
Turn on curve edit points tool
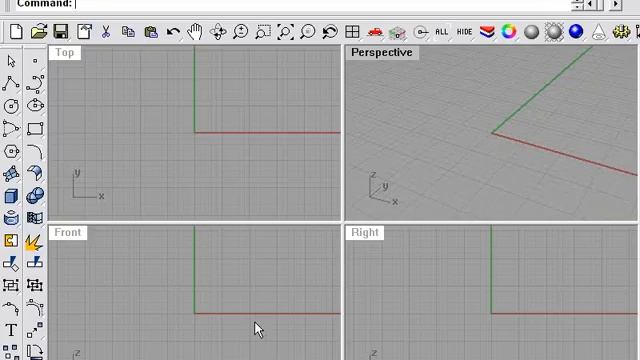11,308
